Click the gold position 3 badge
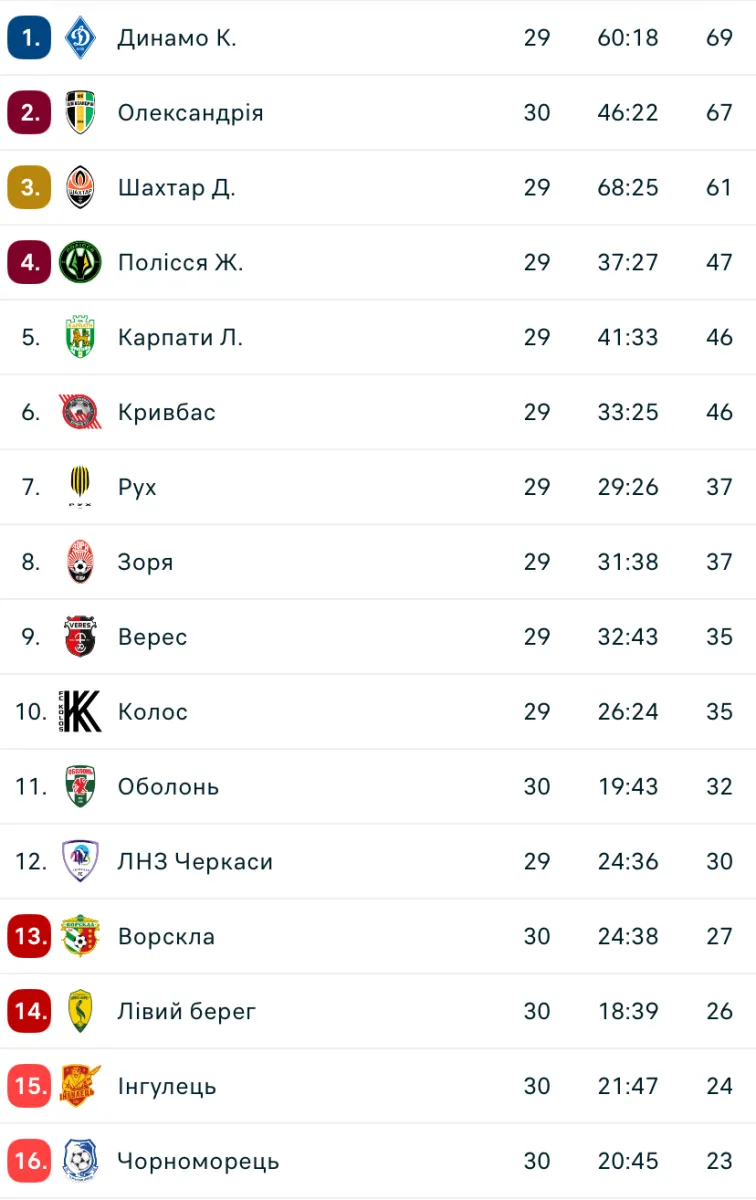The height and width of the screenshot is (1200, 756). [x=29, y=187]
